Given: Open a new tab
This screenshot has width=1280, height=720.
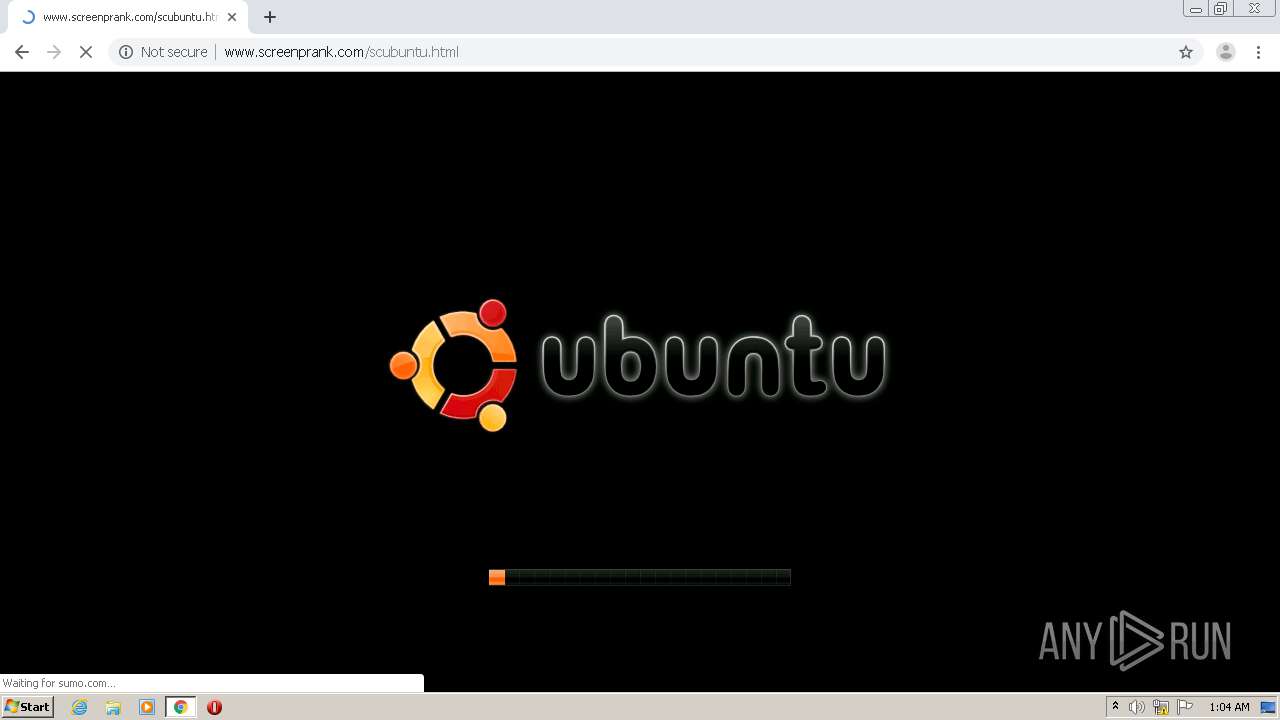Looking at the screenshot, I should pos(270,17).
